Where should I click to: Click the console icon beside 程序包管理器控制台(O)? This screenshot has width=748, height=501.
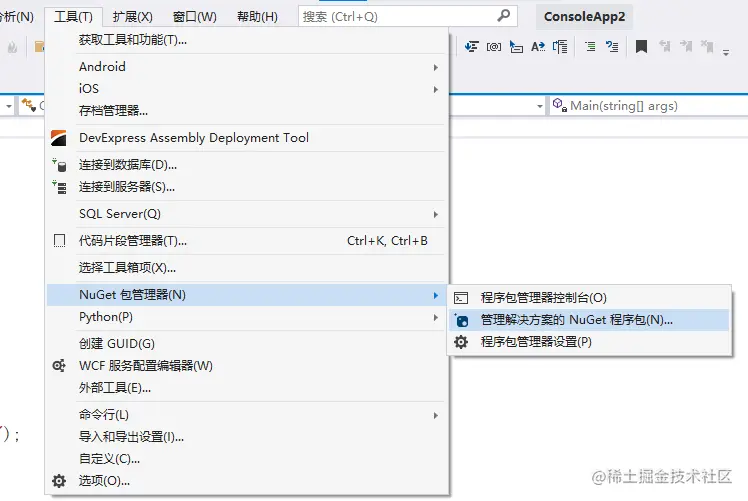pyautogui.click(x=461, y=298)
